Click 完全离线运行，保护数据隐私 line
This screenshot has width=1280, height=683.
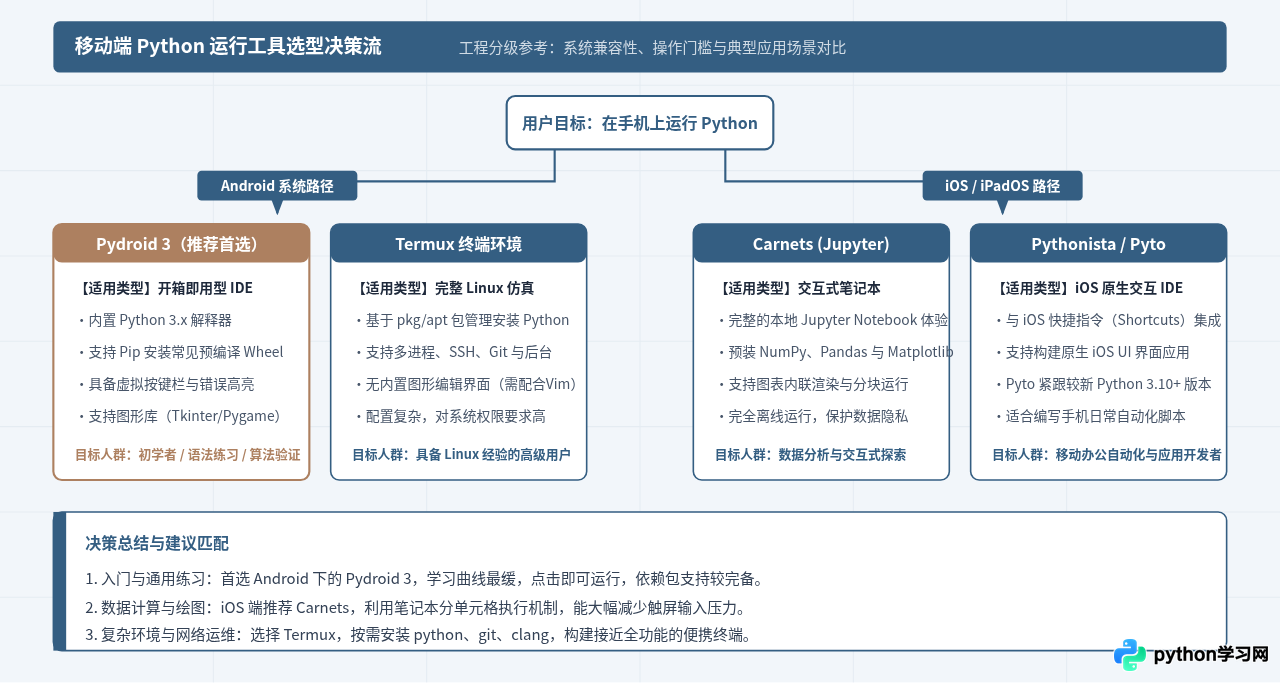coord(812,416)
